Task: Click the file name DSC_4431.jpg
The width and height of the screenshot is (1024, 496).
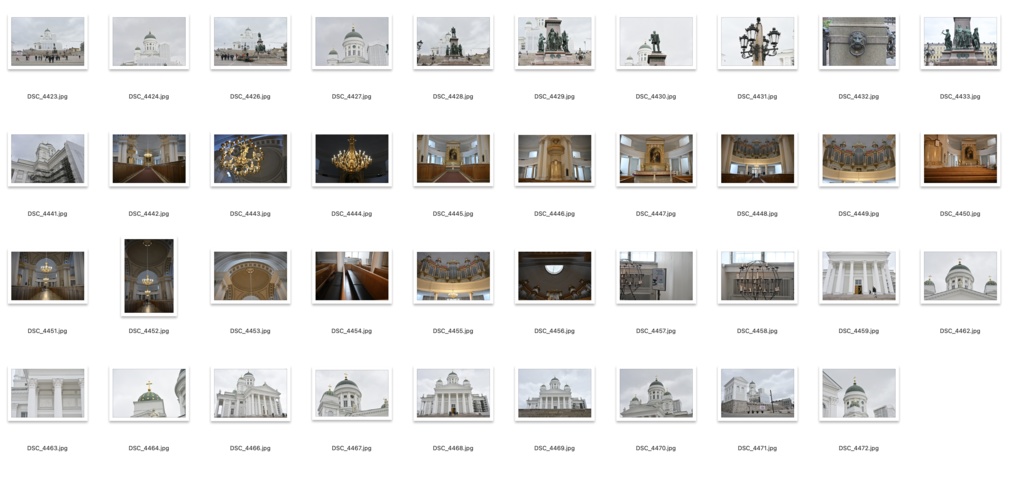Action: pos(758,97)
